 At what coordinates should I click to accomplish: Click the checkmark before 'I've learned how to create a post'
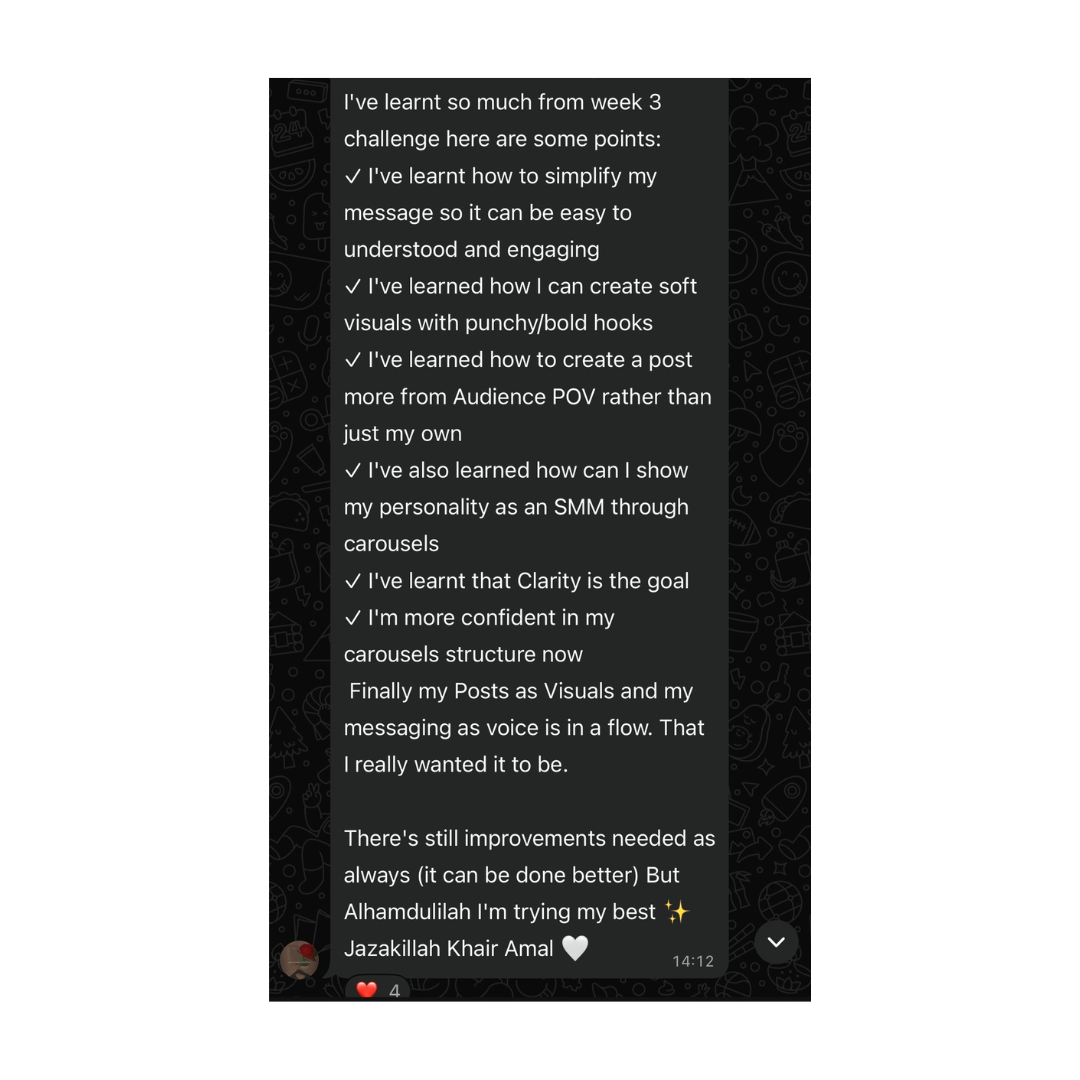click(352, 360)
